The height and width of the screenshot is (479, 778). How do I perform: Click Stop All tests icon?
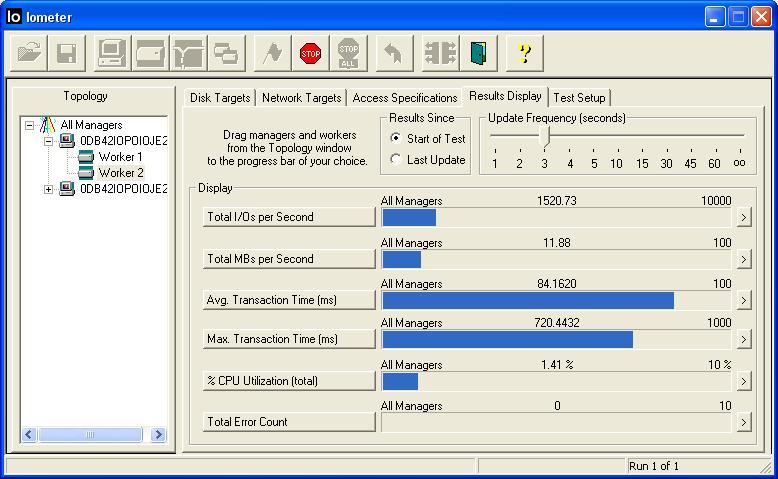349,53
